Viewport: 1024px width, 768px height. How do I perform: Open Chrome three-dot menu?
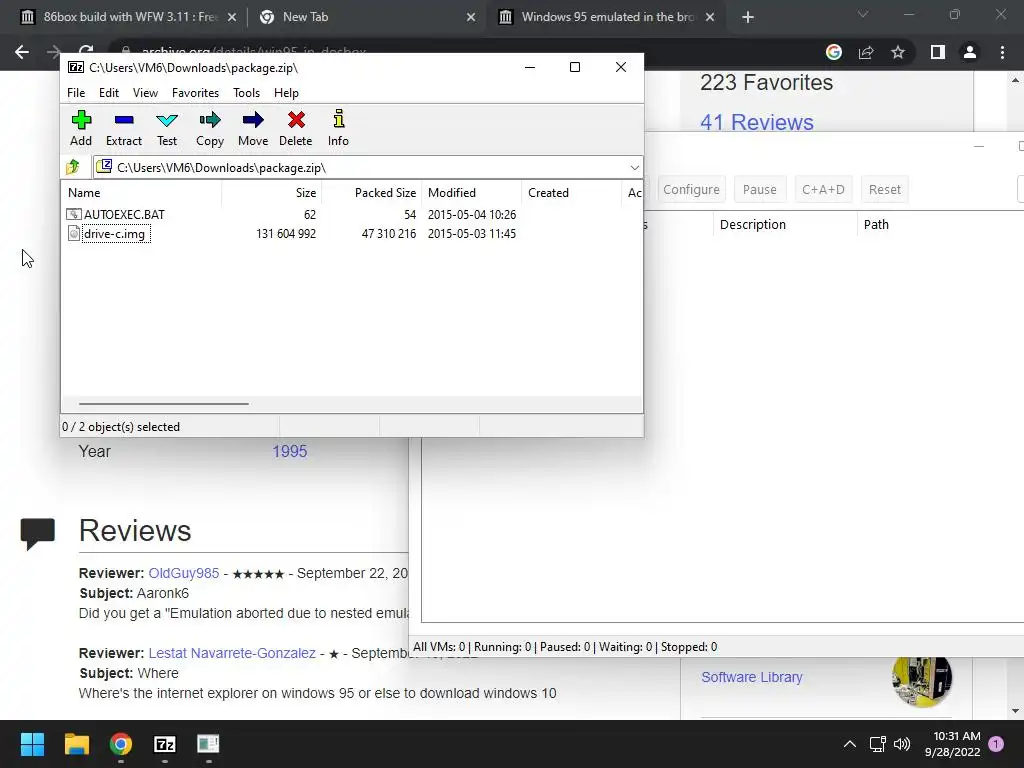click(1002, 52)
